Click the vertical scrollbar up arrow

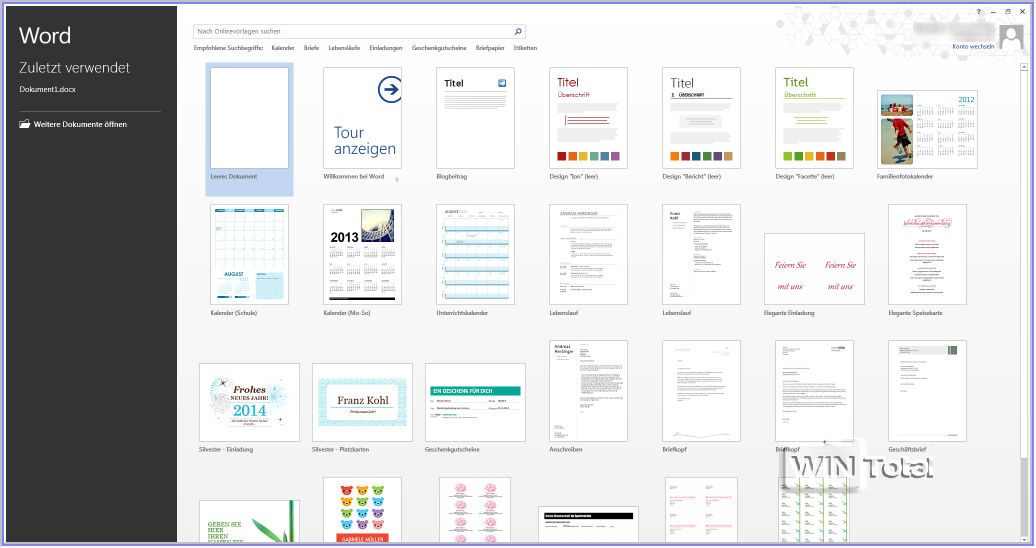[x=1024, y=67]
